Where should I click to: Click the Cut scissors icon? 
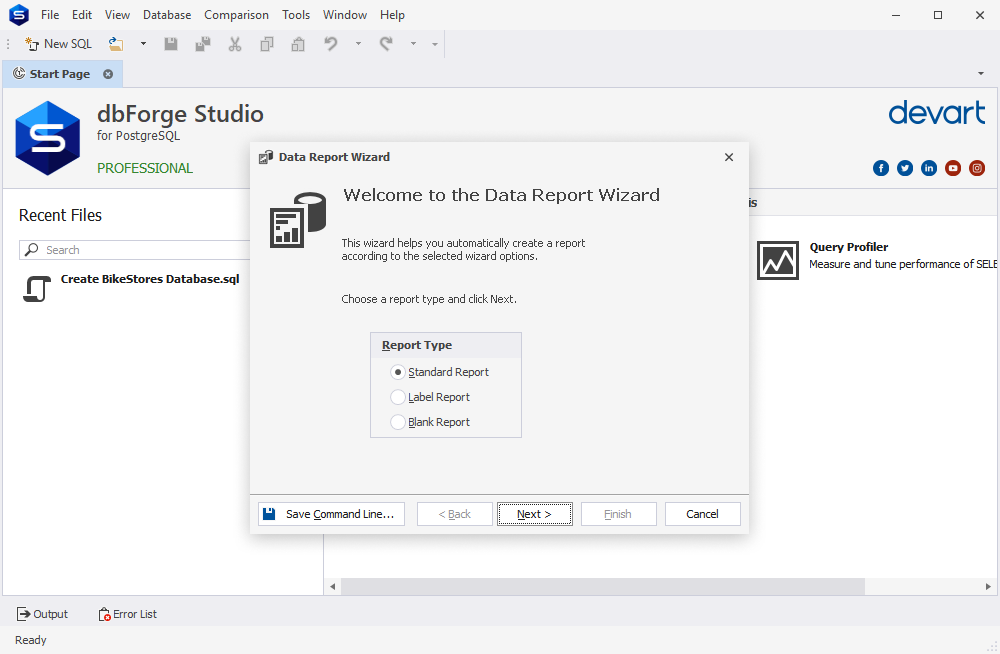(x=235, y=44)
